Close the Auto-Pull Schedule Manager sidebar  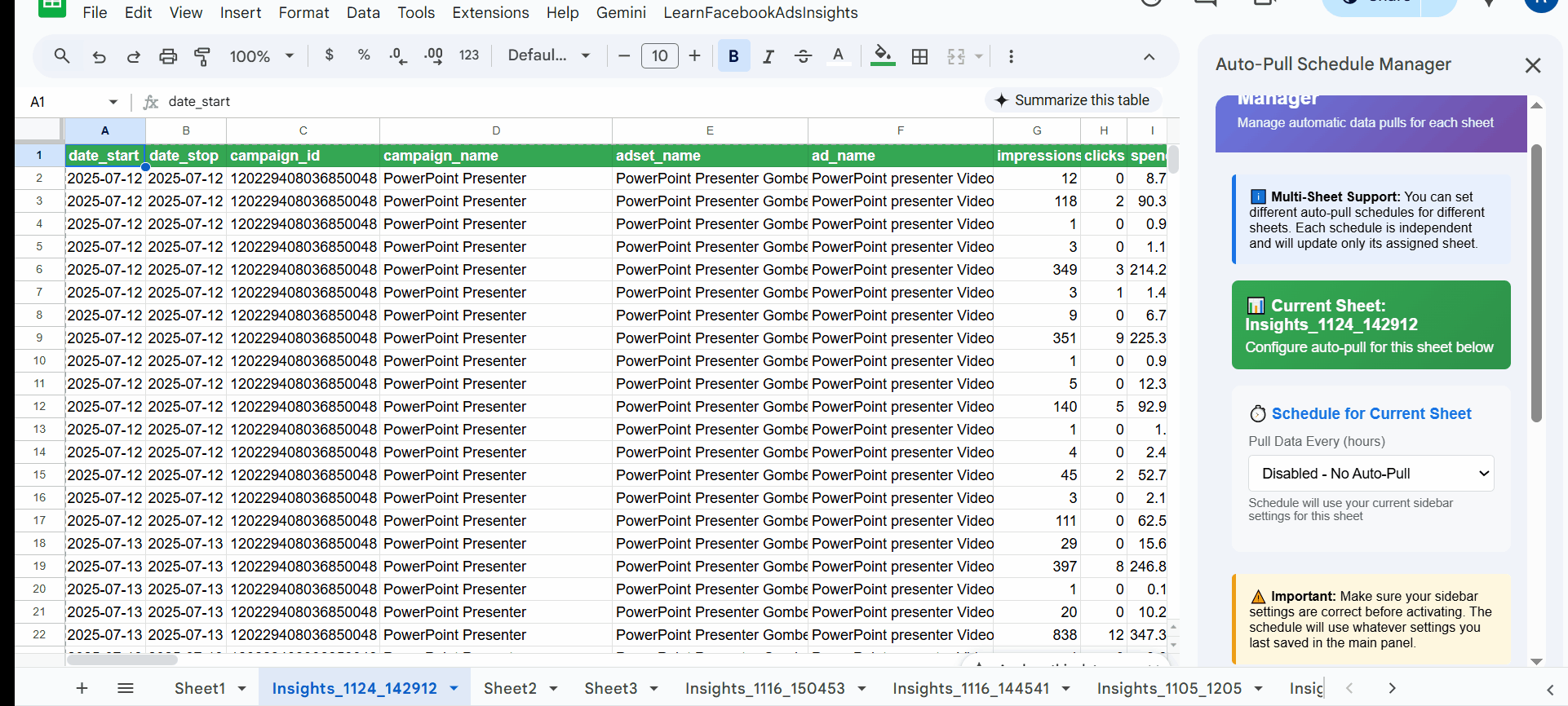point(1532,65)
